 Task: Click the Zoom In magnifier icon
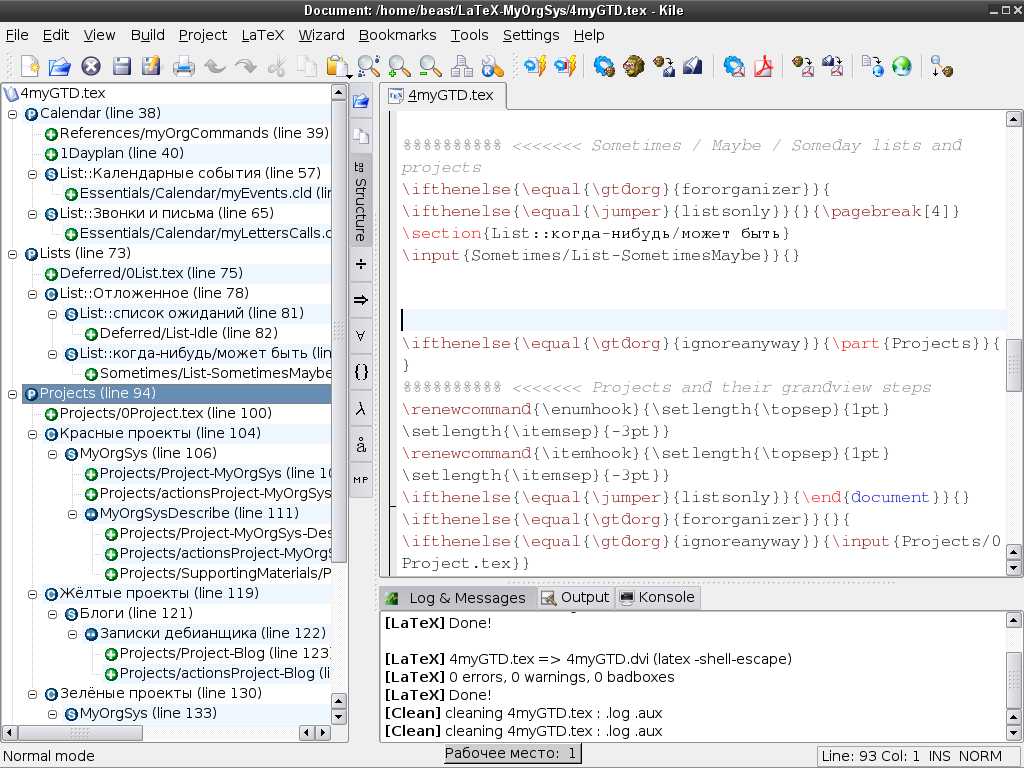pos(400,67)
